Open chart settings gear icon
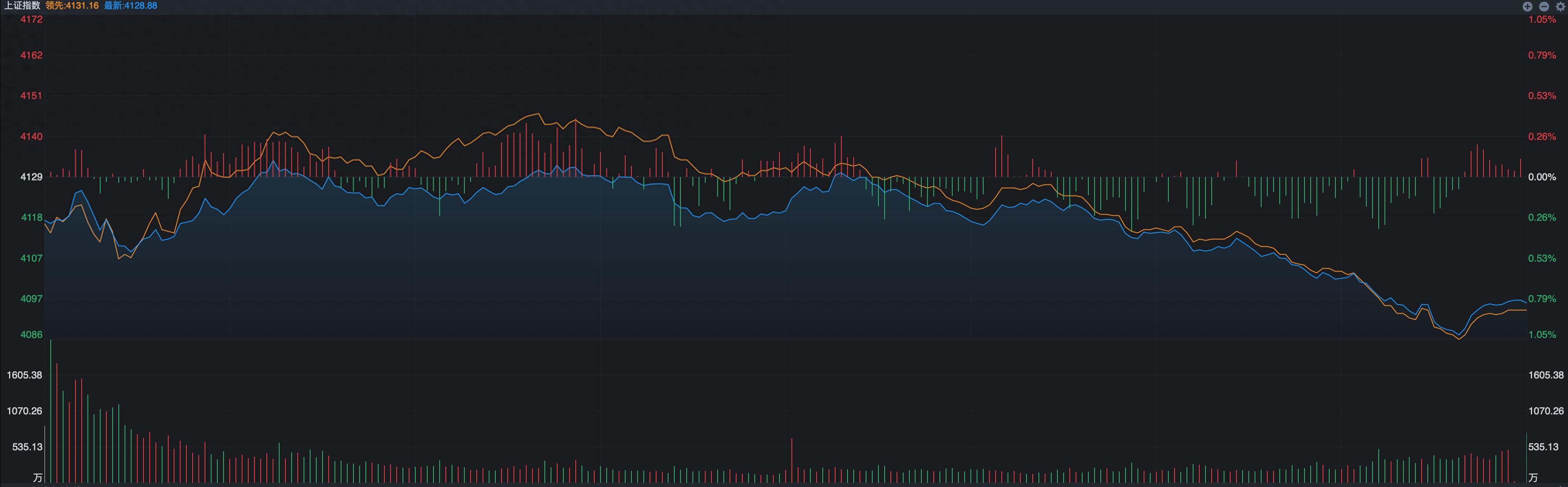 point(1560,6)
